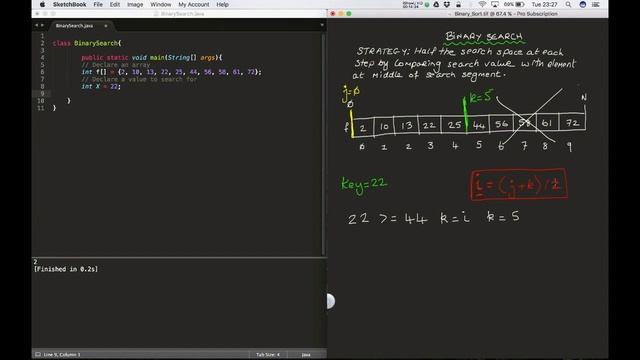This screenshot has height=360, width=640.
Task: Open the File menu
Action: point(98,4)
